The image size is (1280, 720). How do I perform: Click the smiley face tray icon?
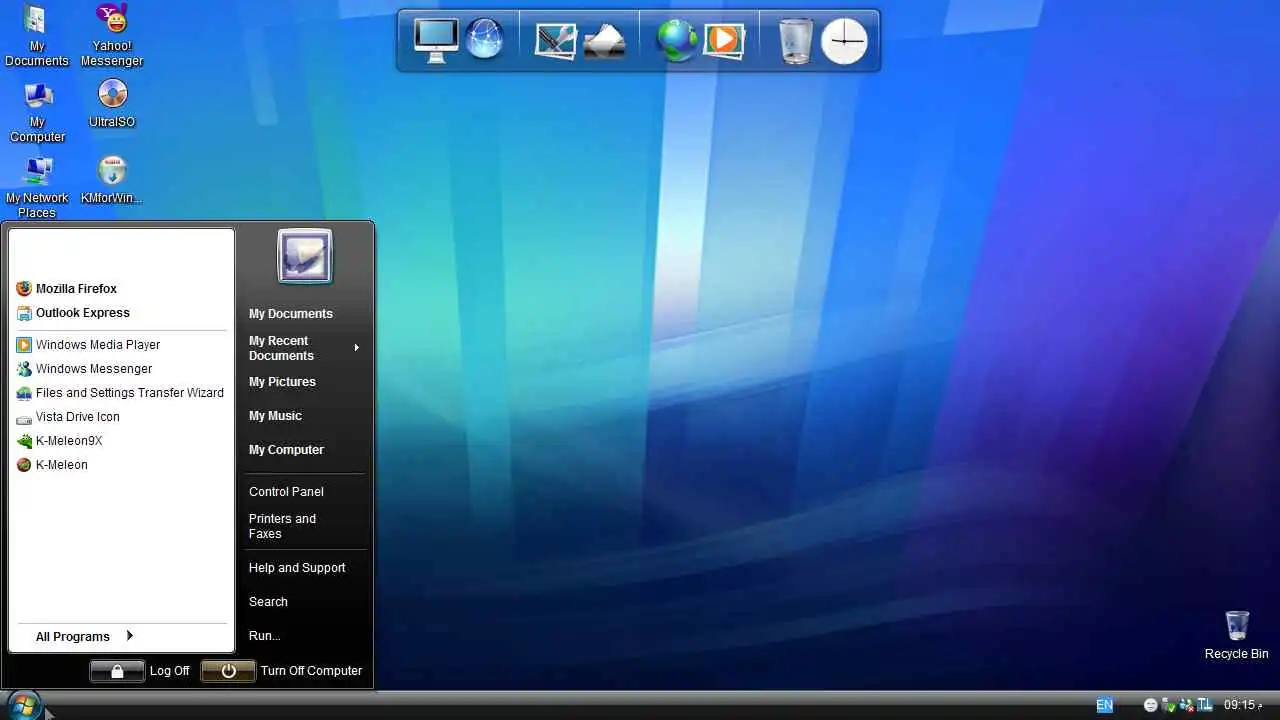pyautogui.click(x=1151, y=705)
